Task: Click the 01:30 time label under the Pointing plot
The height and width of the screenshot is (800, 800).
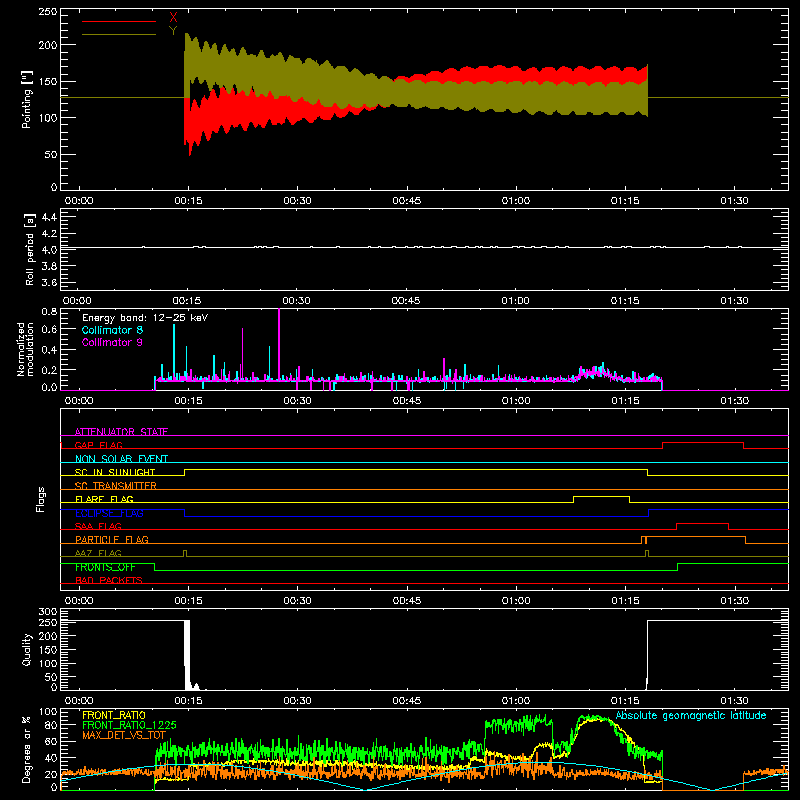Action: tap(734, 201)
